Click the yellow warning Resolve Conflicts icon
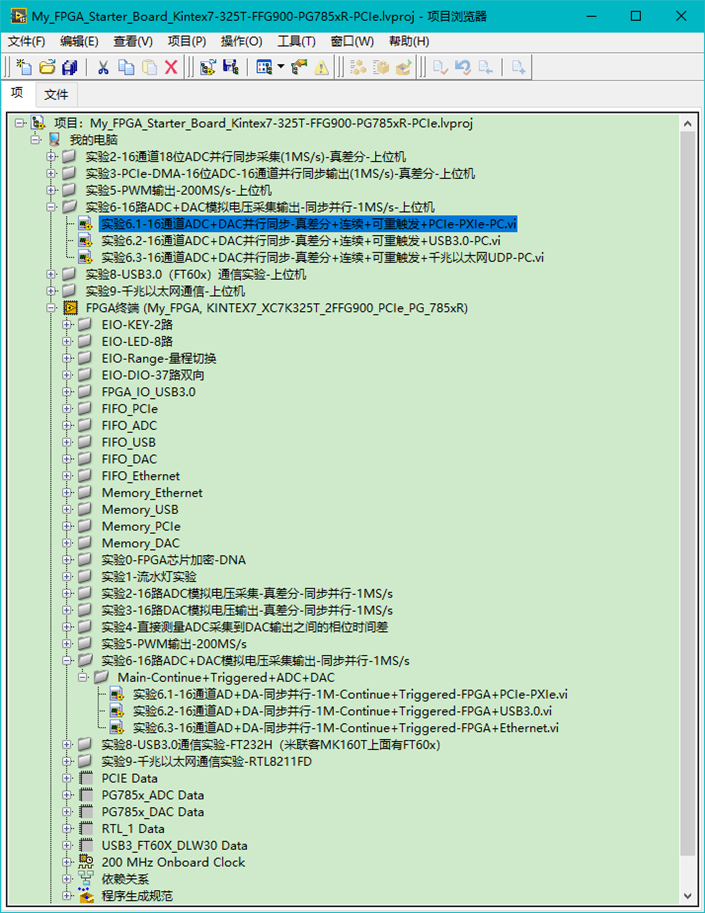705x913 pixels. click(321, 67)
